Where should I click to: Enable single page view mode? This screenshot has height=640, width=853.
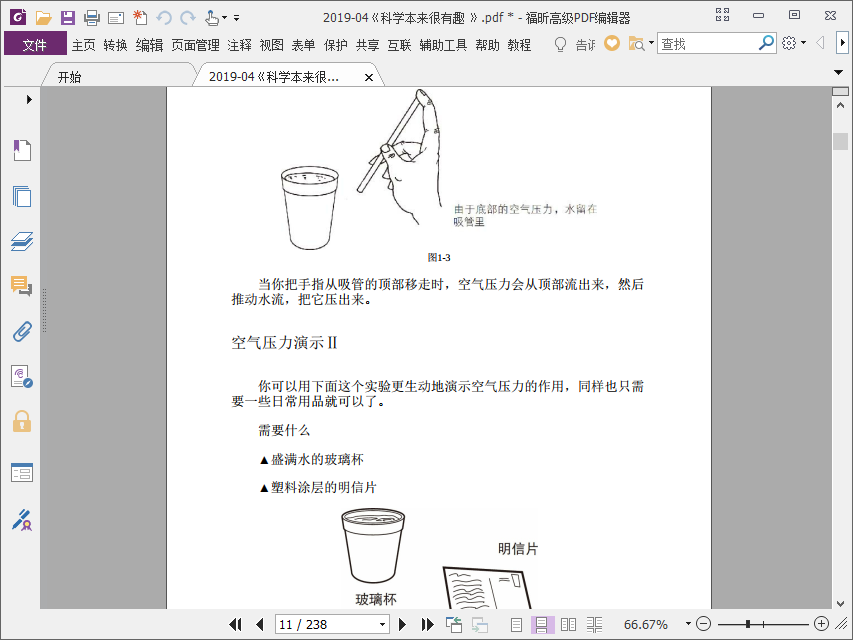[516, 624]
